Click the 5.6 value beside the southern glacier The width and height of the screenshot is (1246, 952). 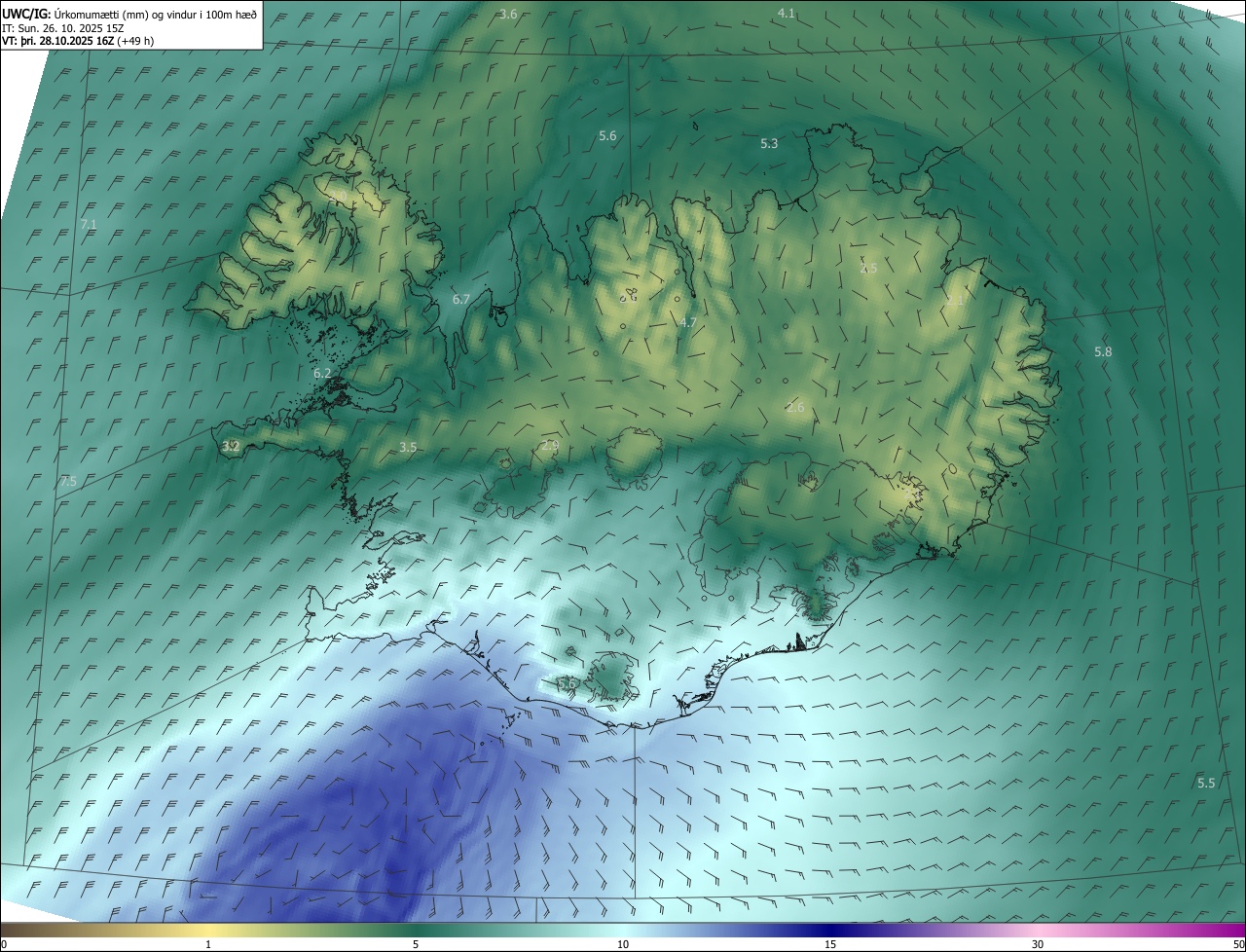(x=567, y=684)
